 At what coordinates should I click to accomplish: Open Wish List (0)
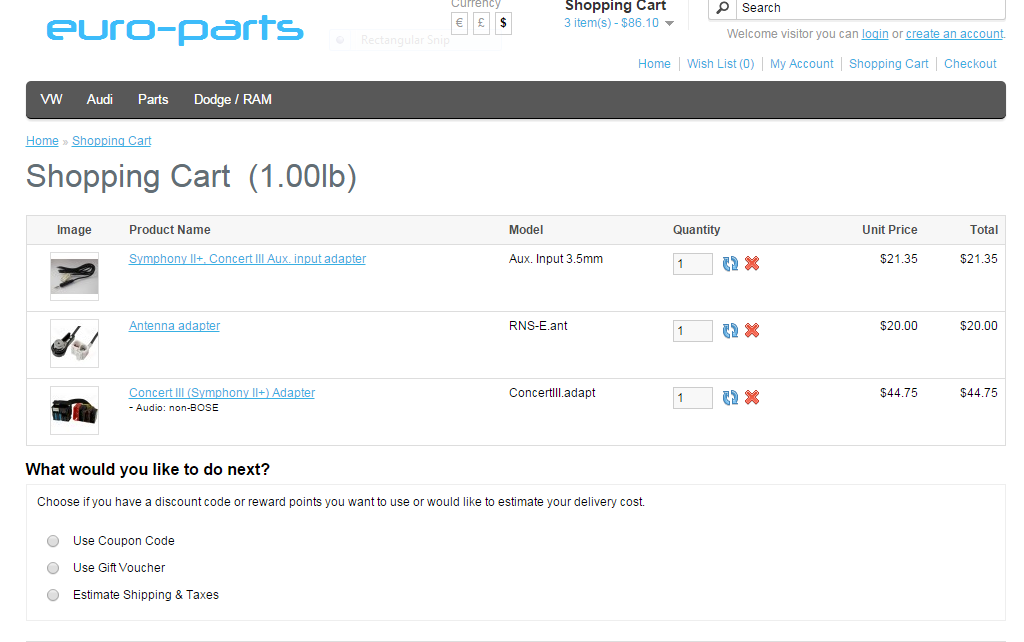coord(720,63)
